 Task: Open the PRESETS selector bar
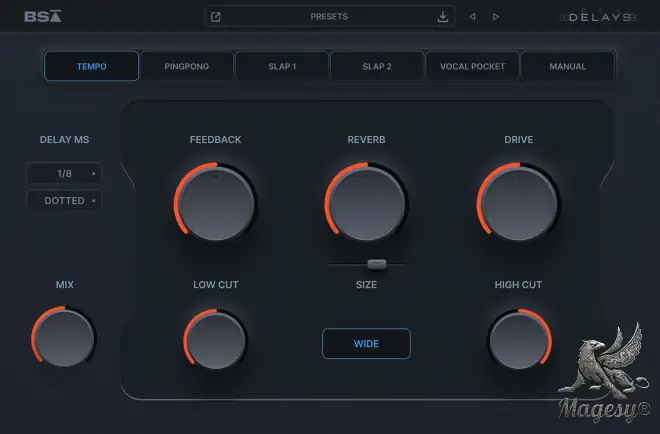tap(329, 16)
